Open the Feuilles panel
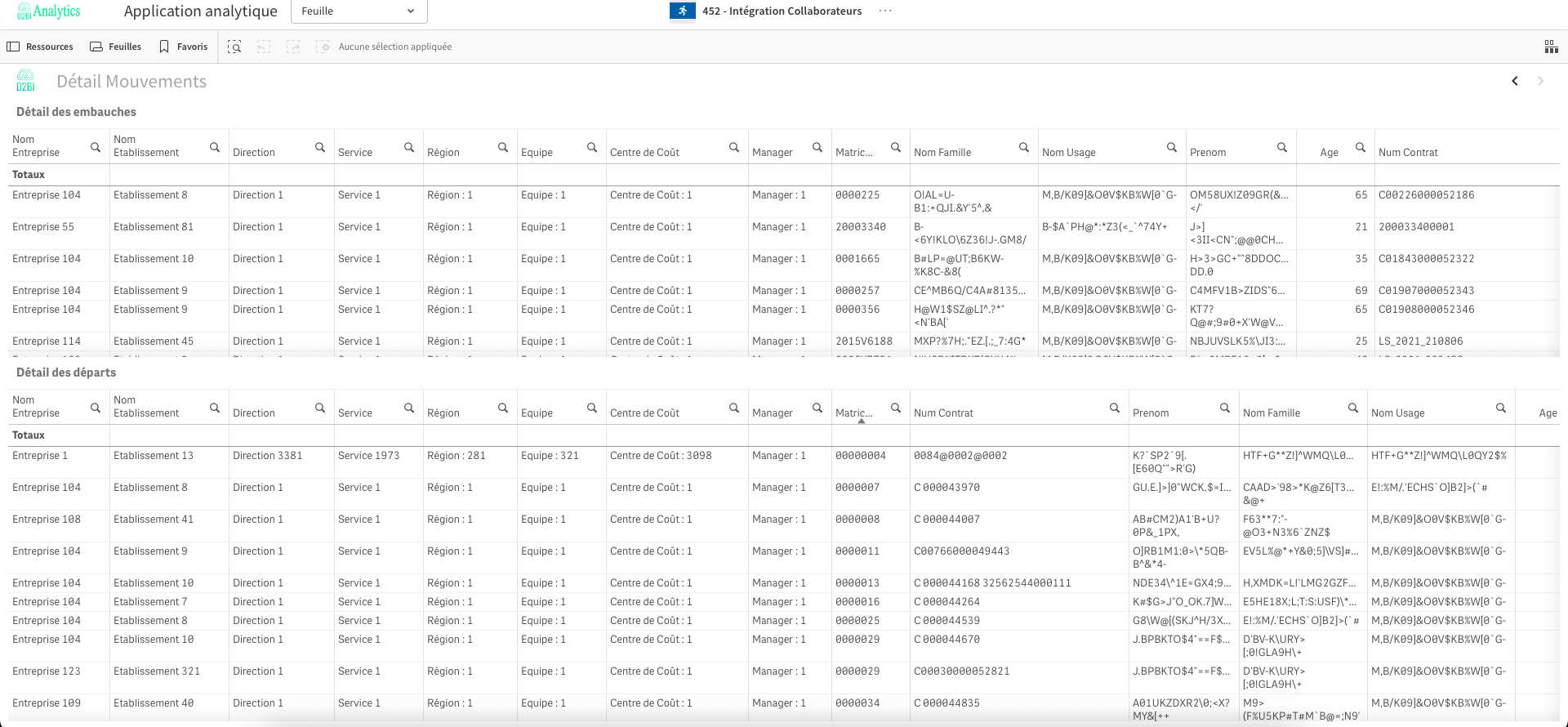 tap(115, 47)
